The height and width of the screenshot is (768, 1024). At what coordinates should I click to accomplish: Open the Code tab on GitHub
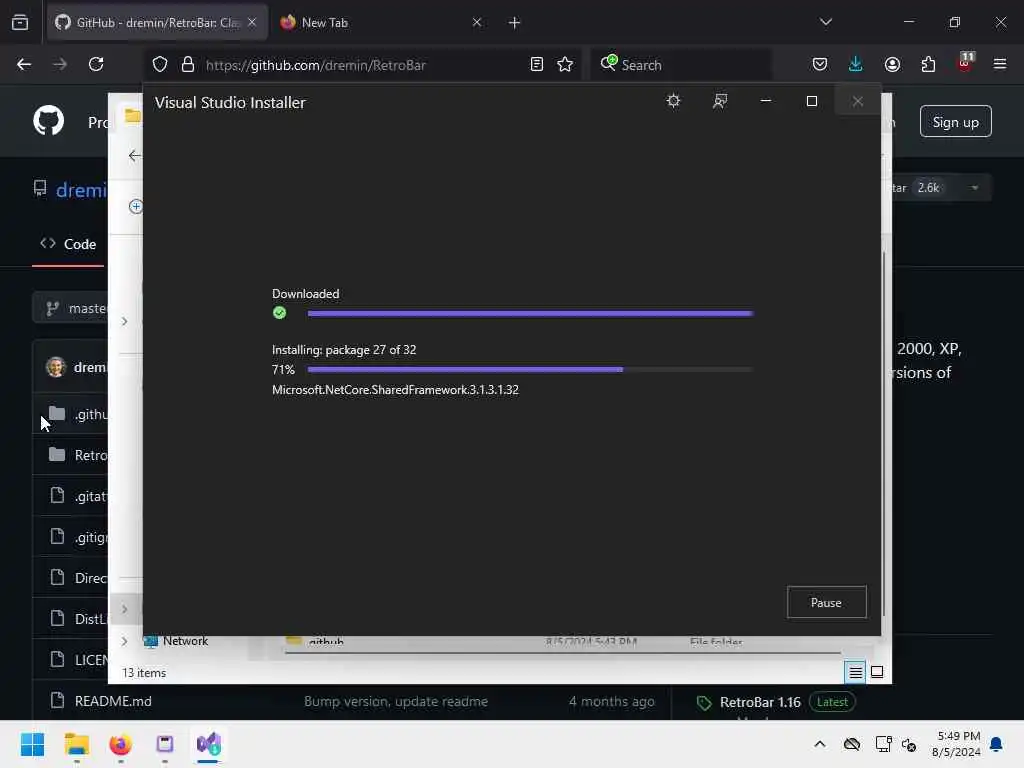click(x=69, y=244)
